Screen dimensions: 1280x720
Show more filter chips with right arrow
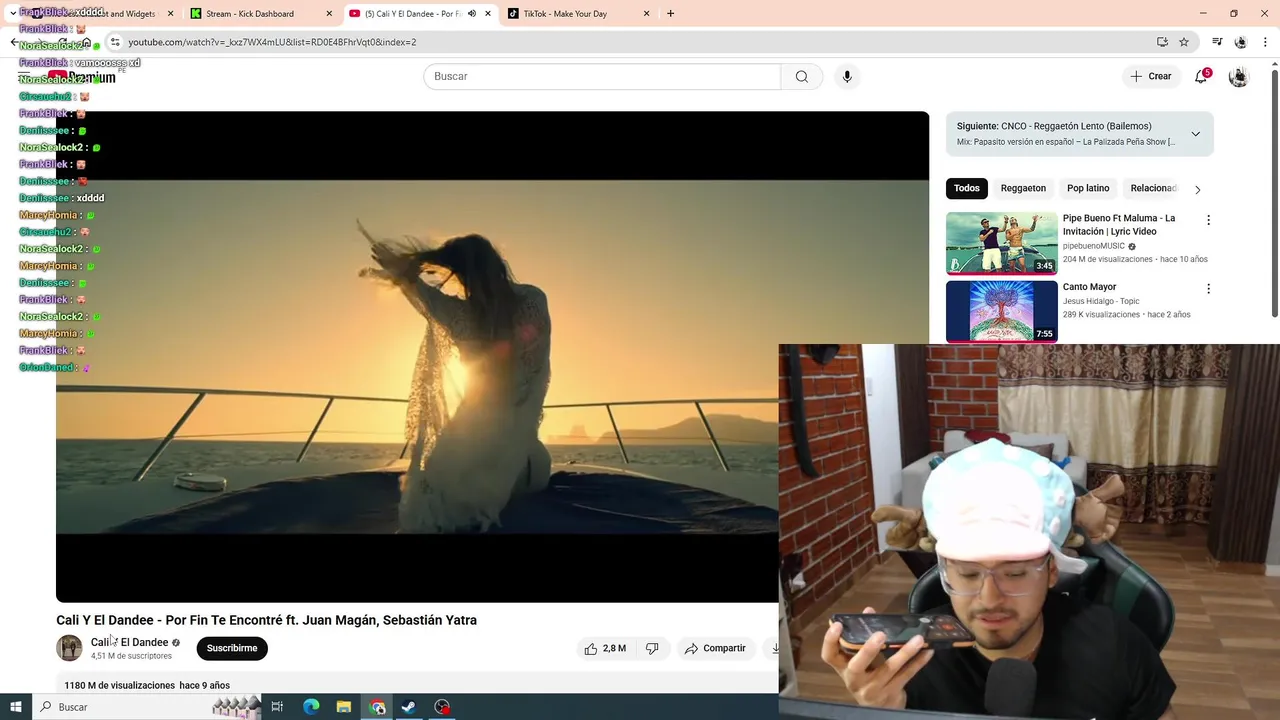click(1197, 189)
